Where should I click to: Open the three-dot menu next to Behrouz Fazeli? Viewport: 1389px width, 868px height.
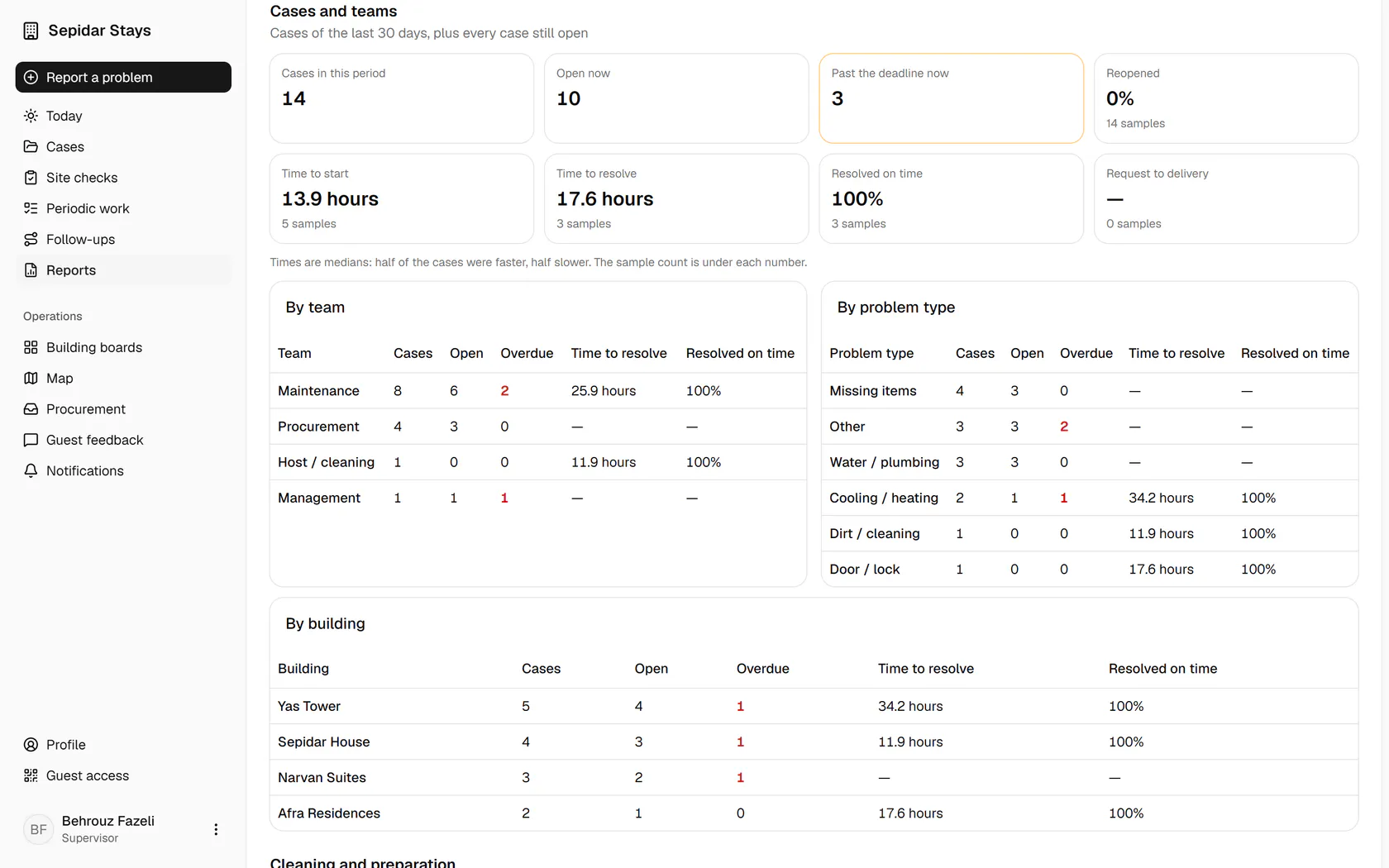pos(216,829)
